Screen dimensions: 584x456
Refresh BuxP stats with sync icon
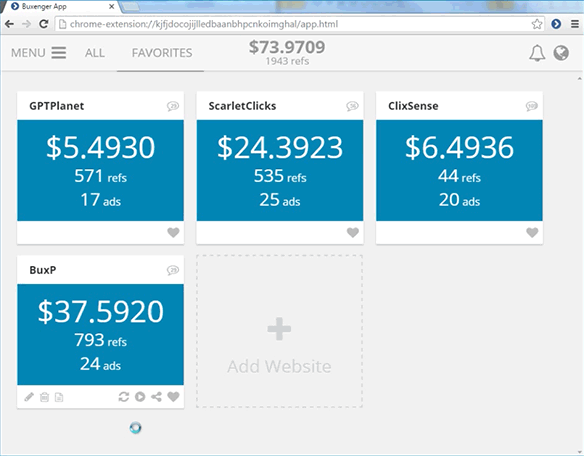point(124,397)
